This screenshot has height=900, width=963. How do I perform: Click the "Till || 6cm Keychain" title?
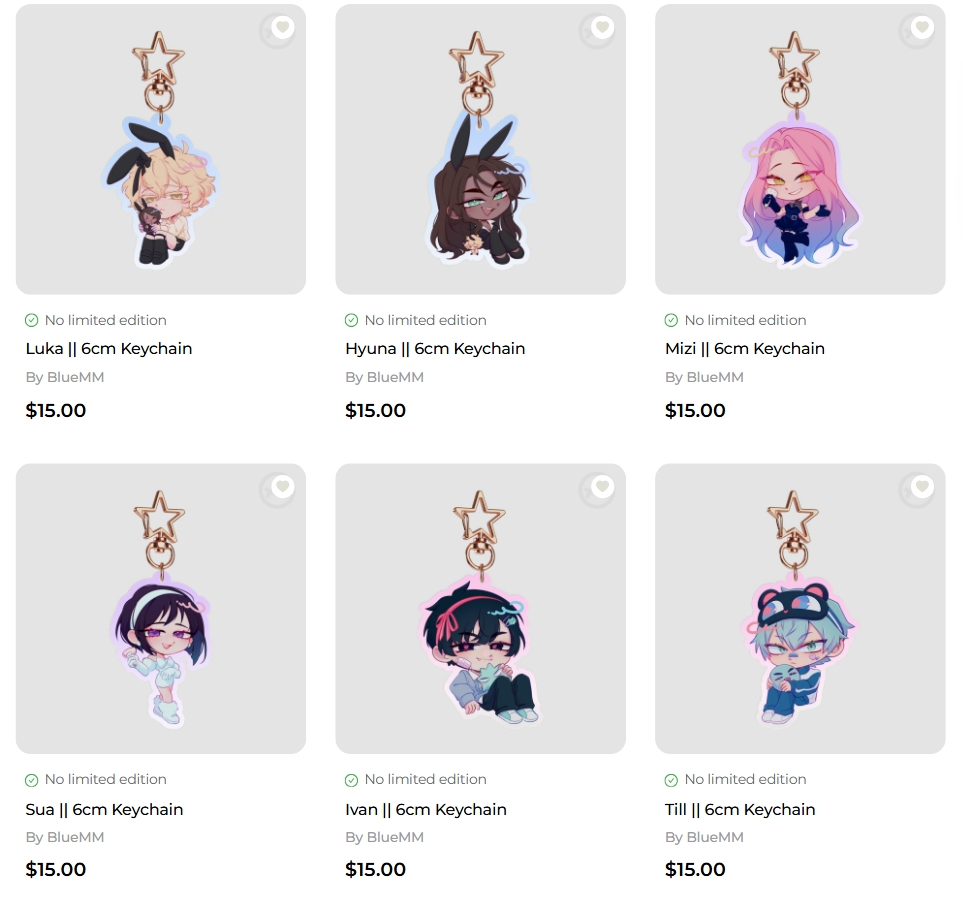(740, 809)
